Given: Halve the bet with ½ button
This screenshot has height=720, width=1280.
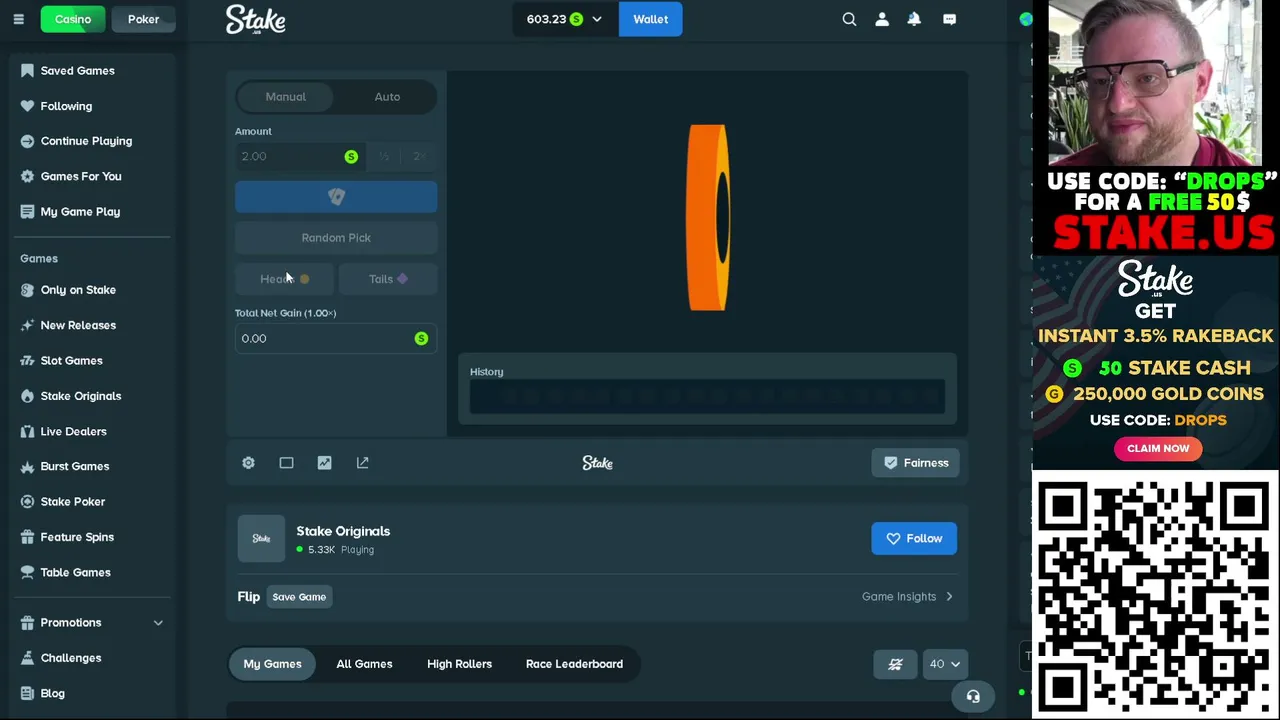Looking at the screenshot, I should coord(384,156).
